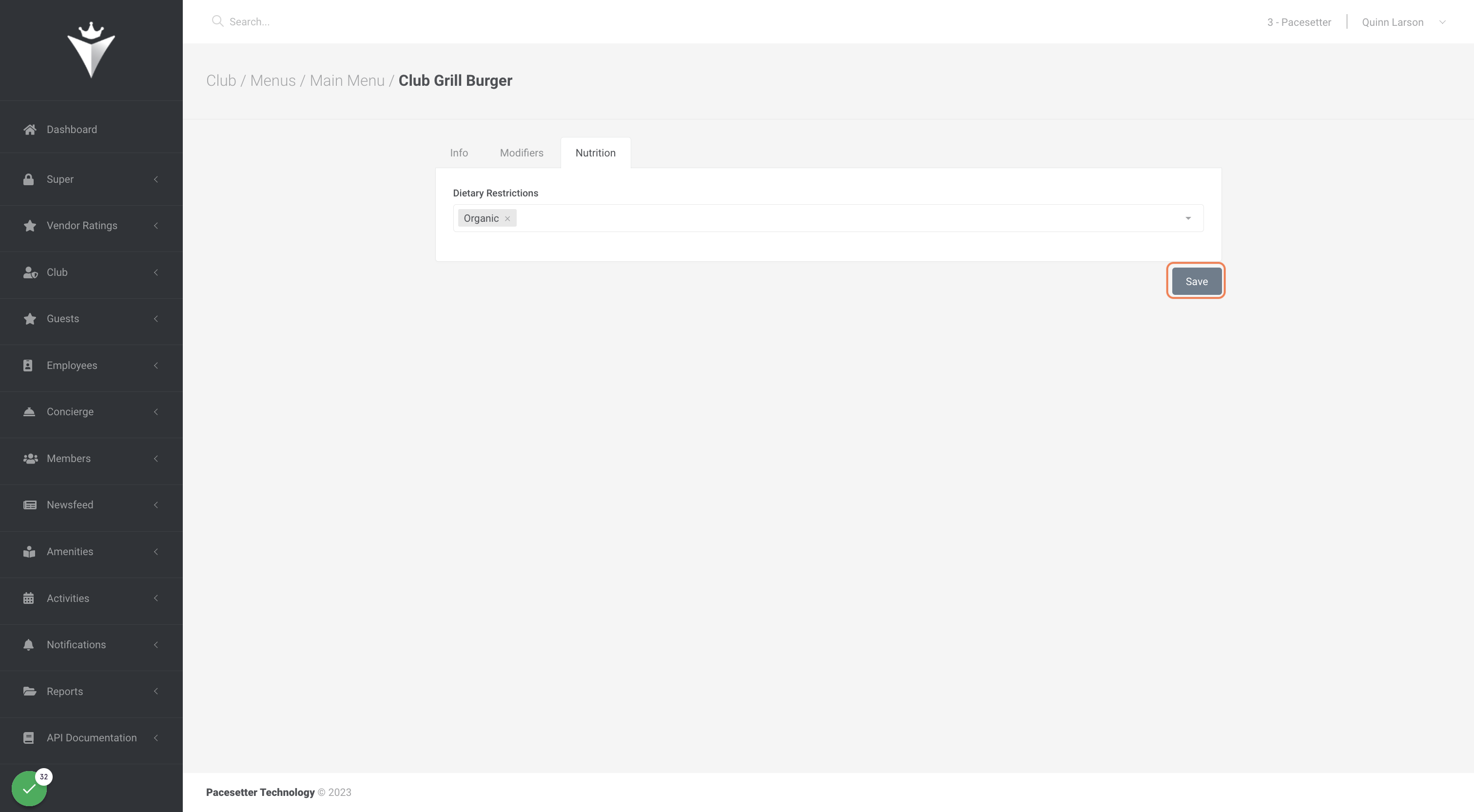Switch to the Modifiers tab
The width and height of the screenshot is (1474, 812).
521,153
